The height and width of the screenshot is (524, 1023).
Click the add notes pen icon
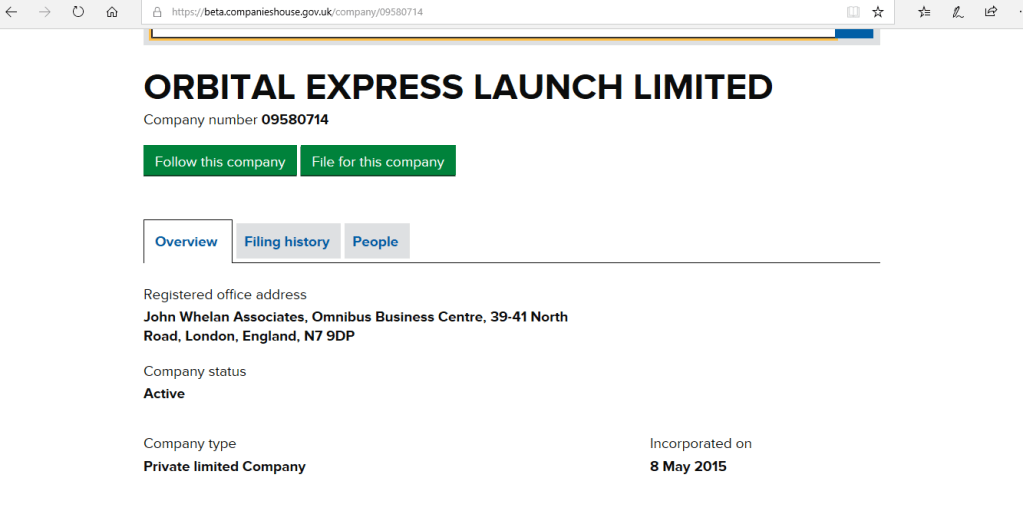958,12
